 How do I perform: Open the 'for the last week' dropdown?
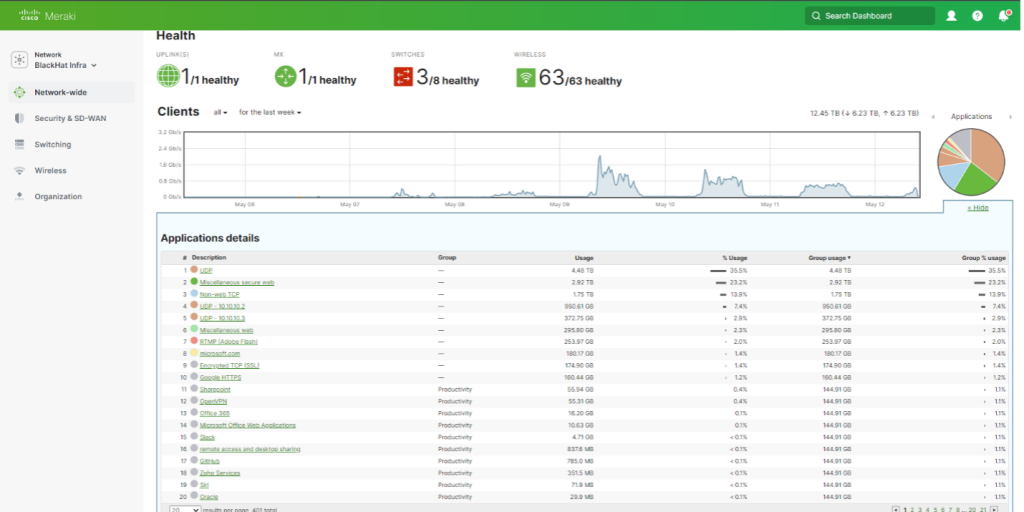tap(270, 112)
